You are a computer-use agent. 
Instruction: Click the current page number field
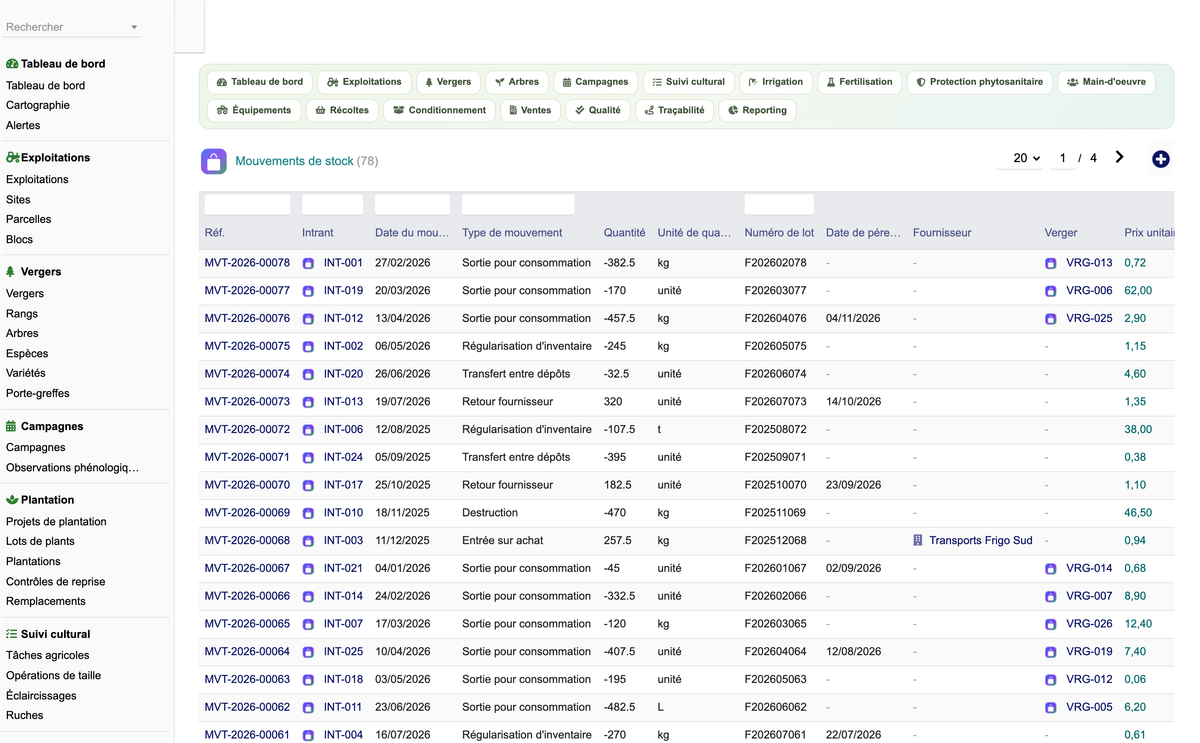(1062, 158)
